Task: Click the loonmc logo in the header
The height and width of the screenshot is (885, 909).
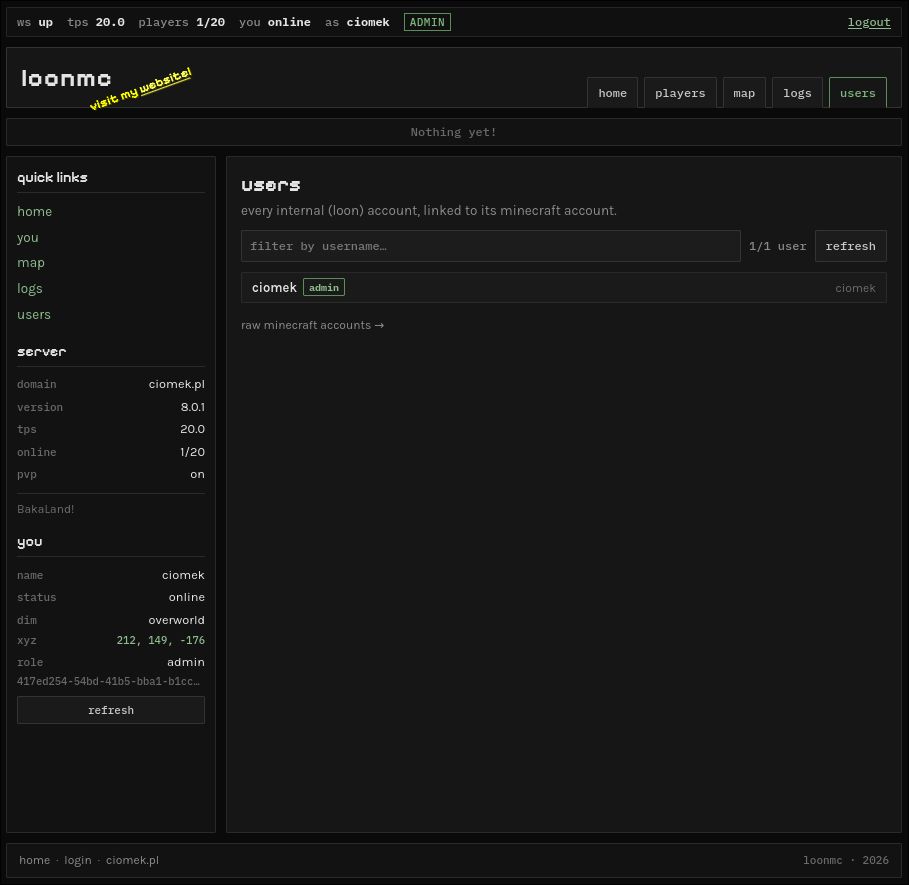Action: (66, 78)
